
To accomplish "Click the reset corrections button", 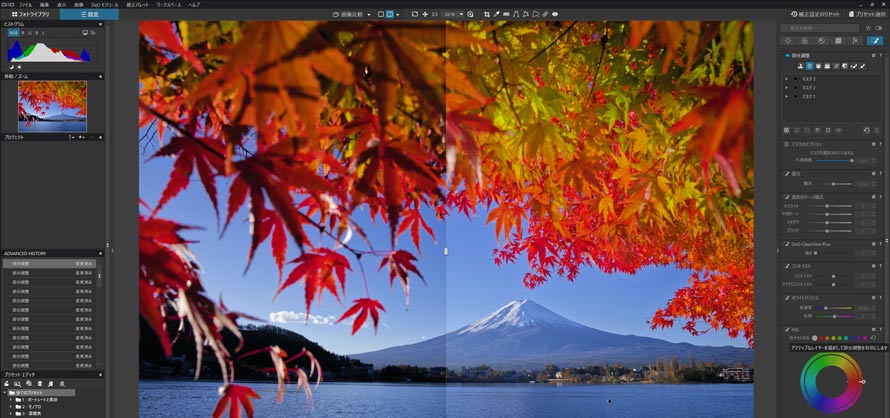I will point(815,14).
